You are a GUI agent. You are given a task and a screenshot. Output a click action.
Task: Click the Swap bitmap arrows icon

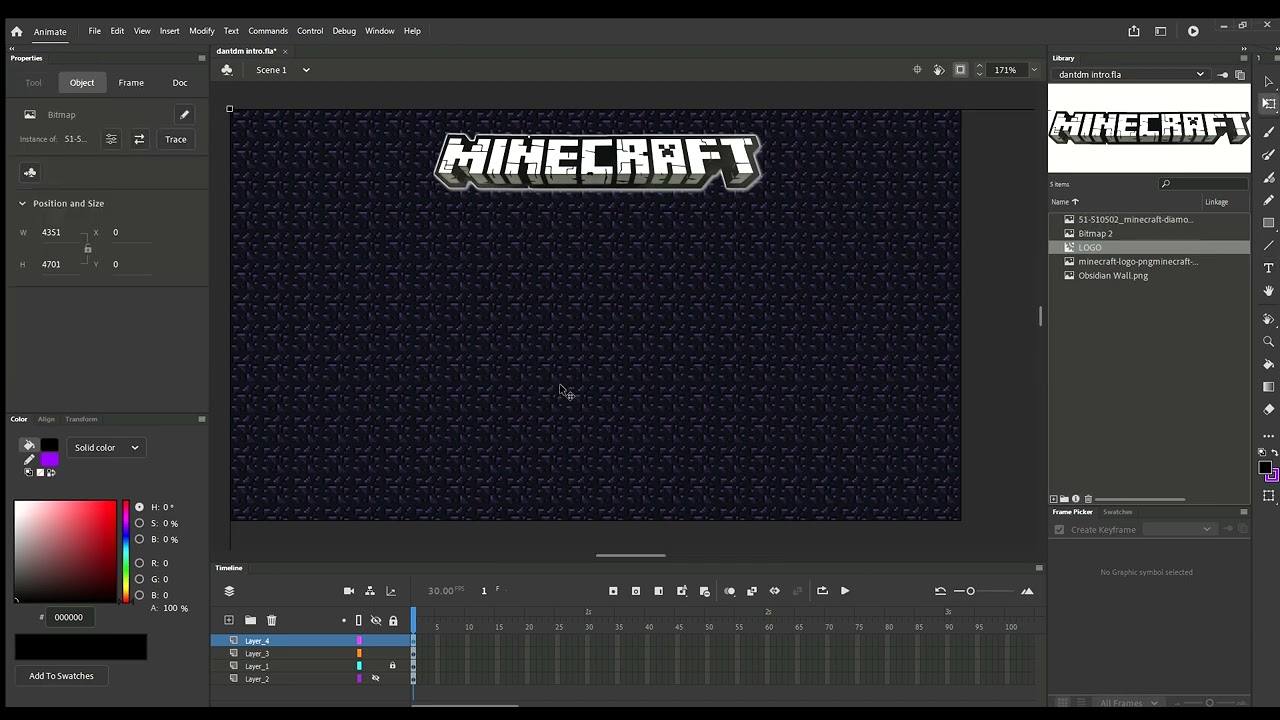[x=139, y=139]
